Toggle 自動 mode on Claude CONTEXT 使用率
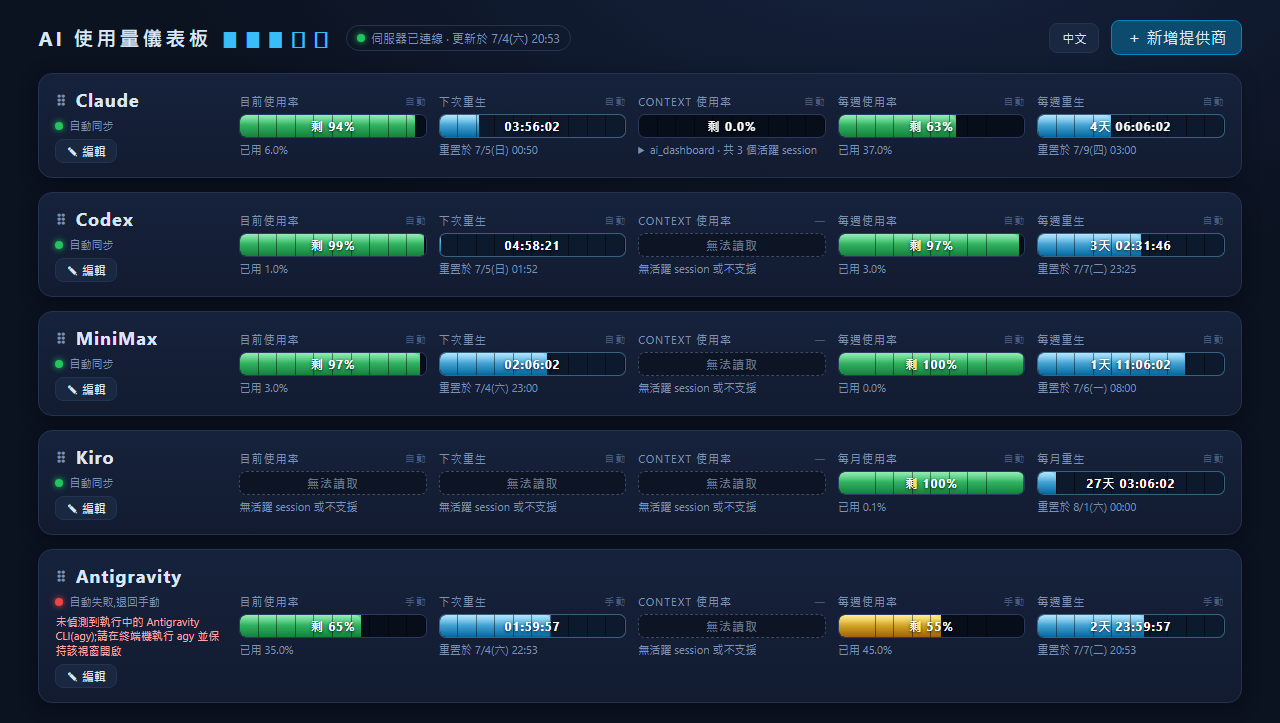Screen dimensions: 1280x723 (815, 102)
